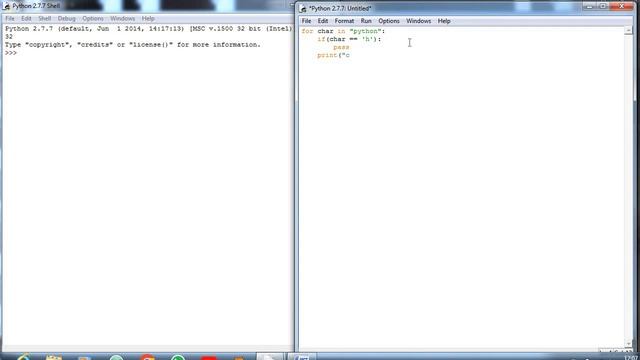
Task: Click the *Python 2.7.7: Untitled* title bar
Action: click(x=441, y=9)
